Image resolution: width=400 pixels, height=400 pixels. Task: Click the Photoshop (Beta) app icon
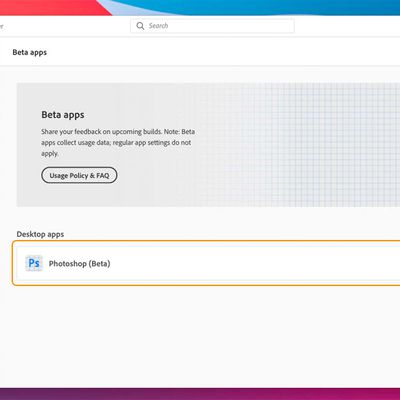pos(34,263)
